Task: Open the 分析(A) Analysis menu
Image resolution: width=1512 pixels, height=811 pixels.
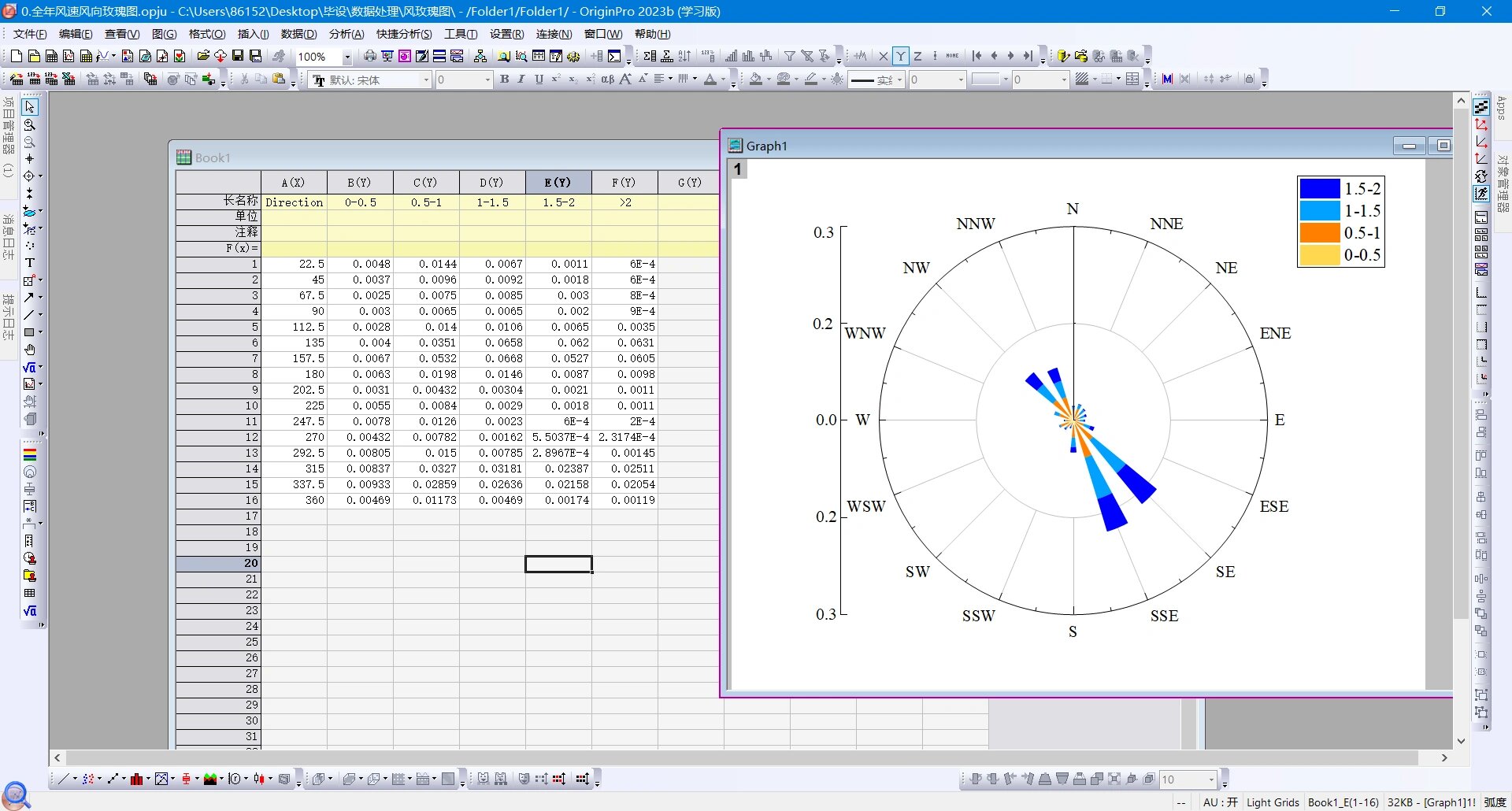Action: coord(346,34)
